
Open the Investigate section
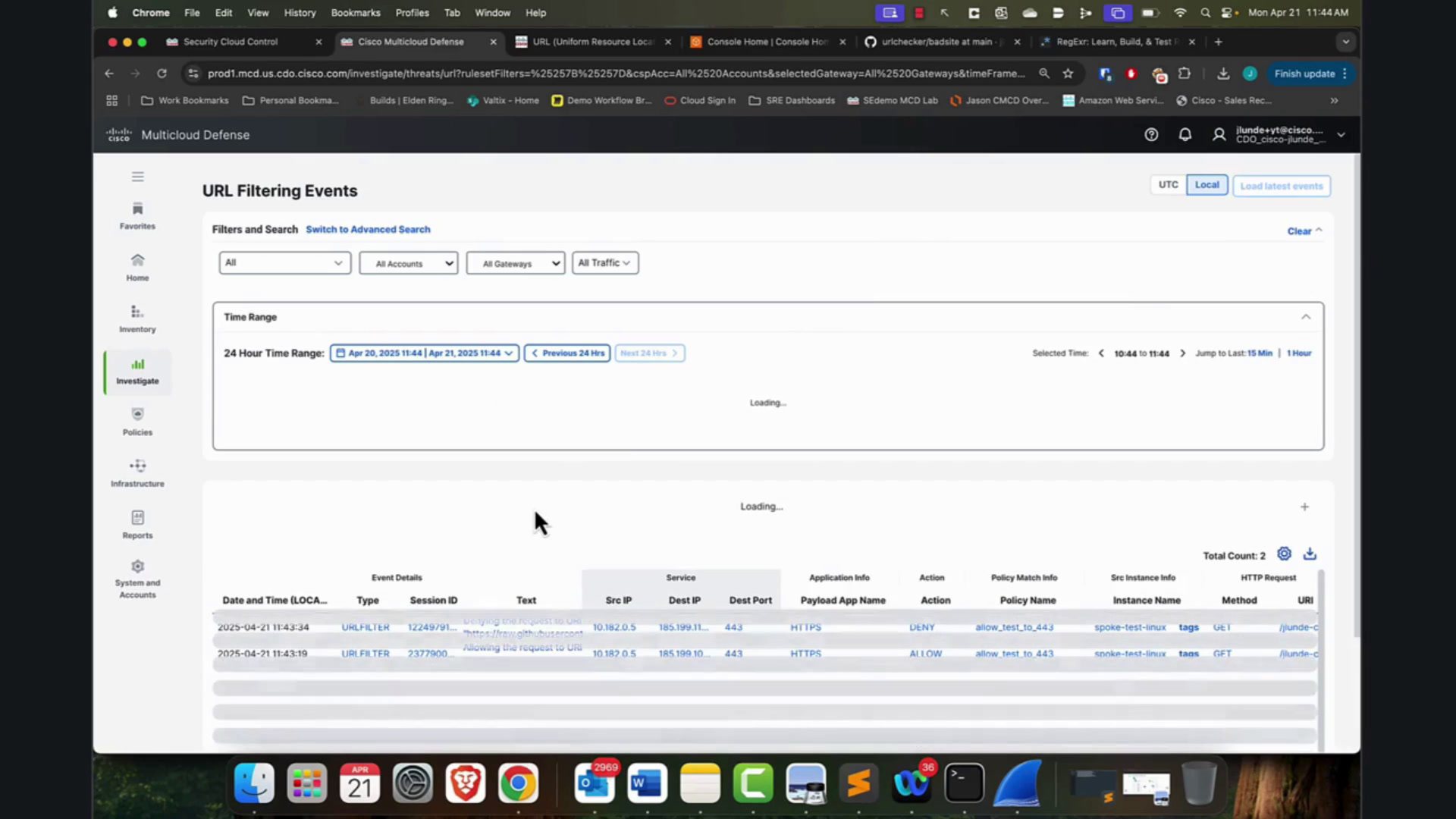[137, 372]
